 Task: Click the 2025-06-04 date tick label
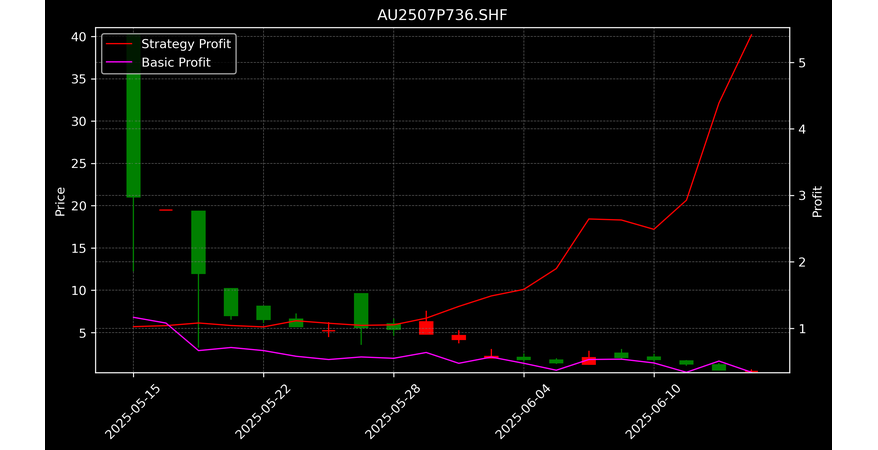(523, 412)
